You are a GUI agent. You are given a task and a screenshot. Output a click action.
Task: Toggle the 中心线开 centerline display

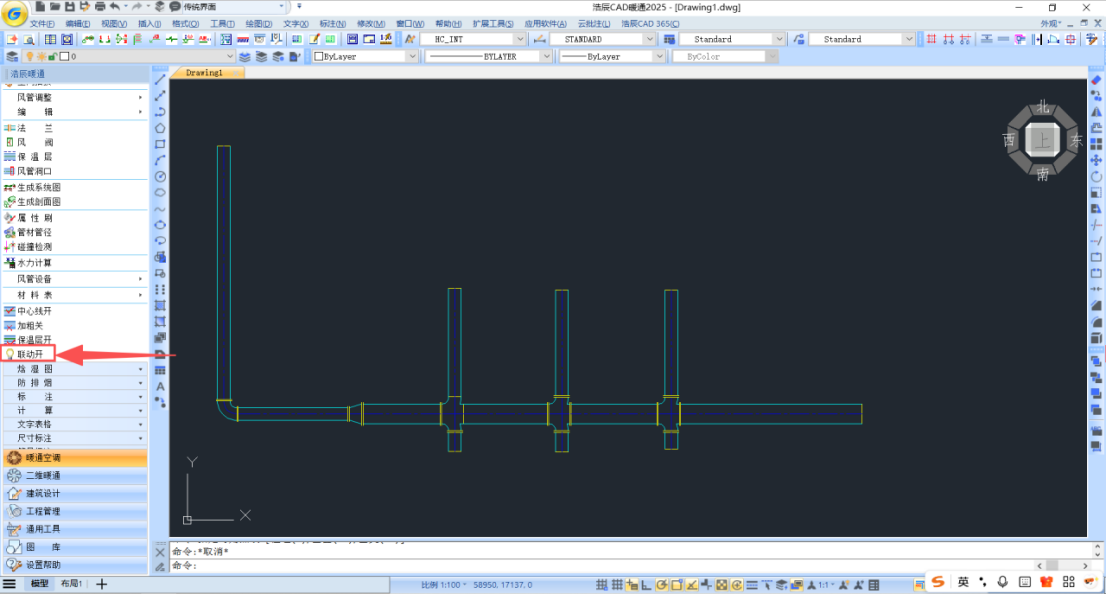point(34,311)
